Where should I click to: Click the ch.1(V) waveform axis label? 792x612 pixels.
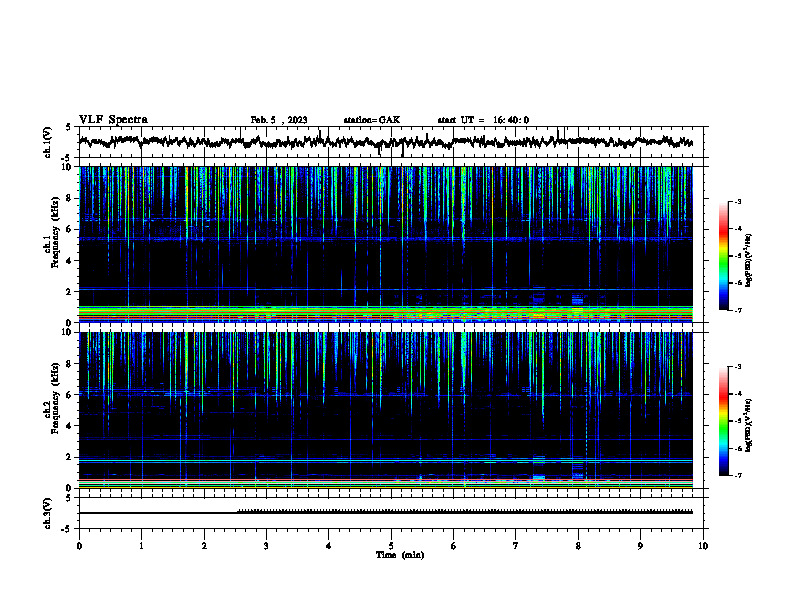coord(48,142)
